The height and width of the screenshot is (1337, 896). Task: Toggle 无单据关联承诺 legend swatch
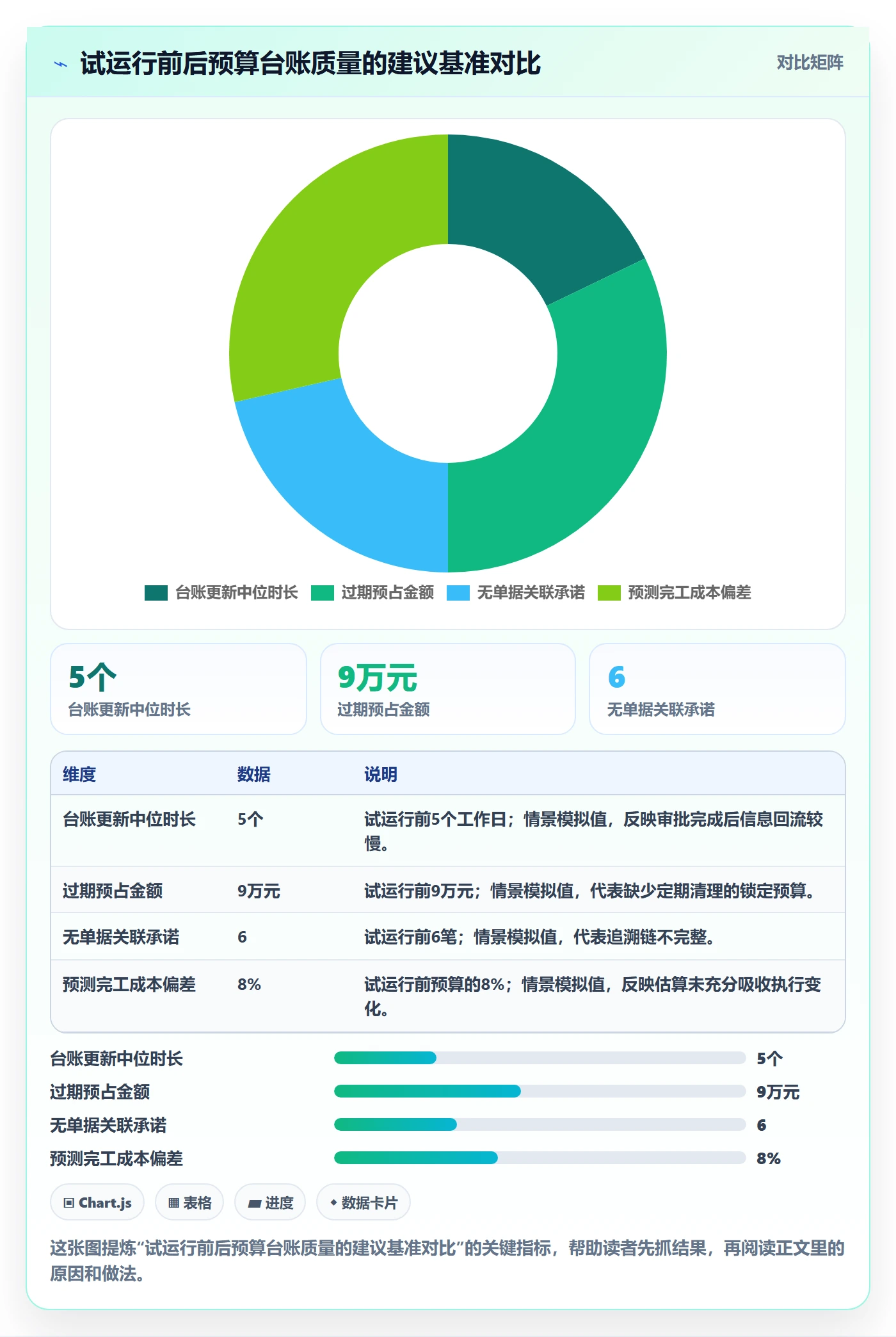point(458,593)
